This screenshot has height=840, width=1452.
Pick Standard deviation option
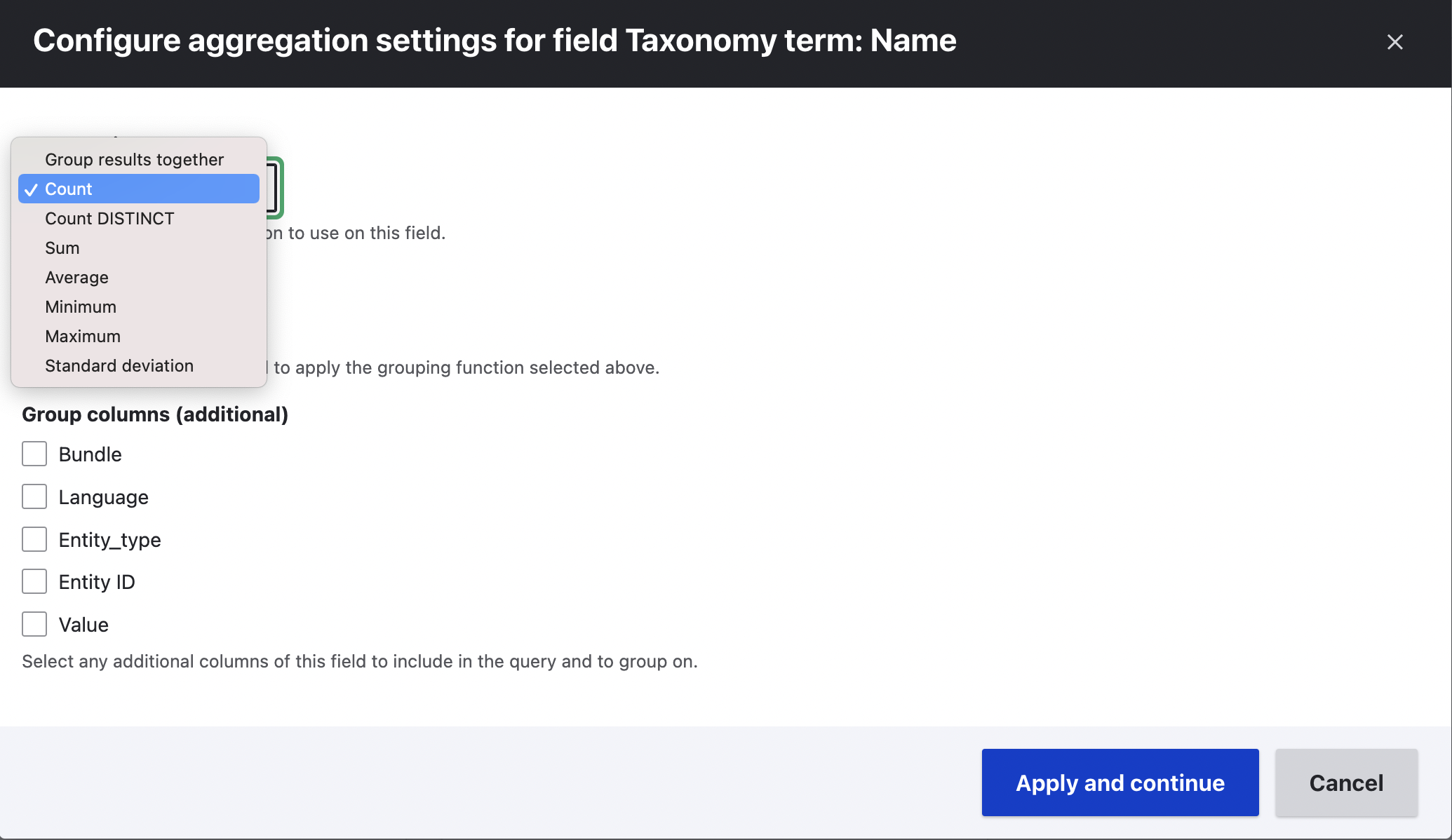click(x=119, y=366)
